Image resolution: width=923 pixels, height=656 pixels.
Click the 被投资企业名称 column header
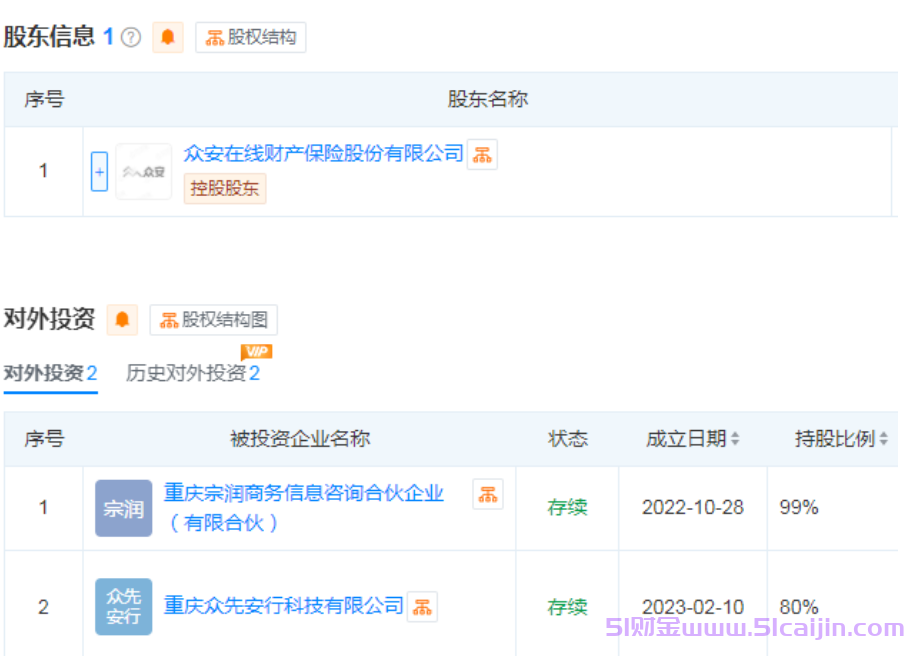point(300,439)
